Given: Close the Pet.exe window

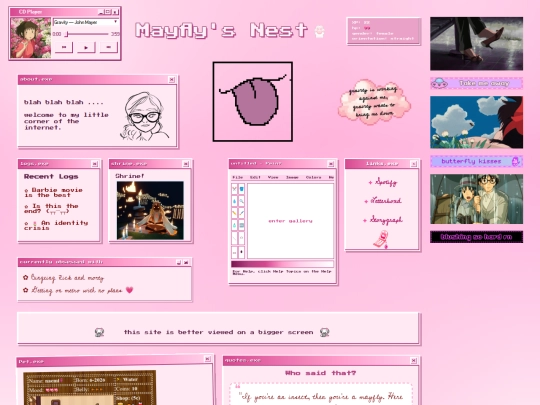Looking at the screenshot, I should coord(207,359).
